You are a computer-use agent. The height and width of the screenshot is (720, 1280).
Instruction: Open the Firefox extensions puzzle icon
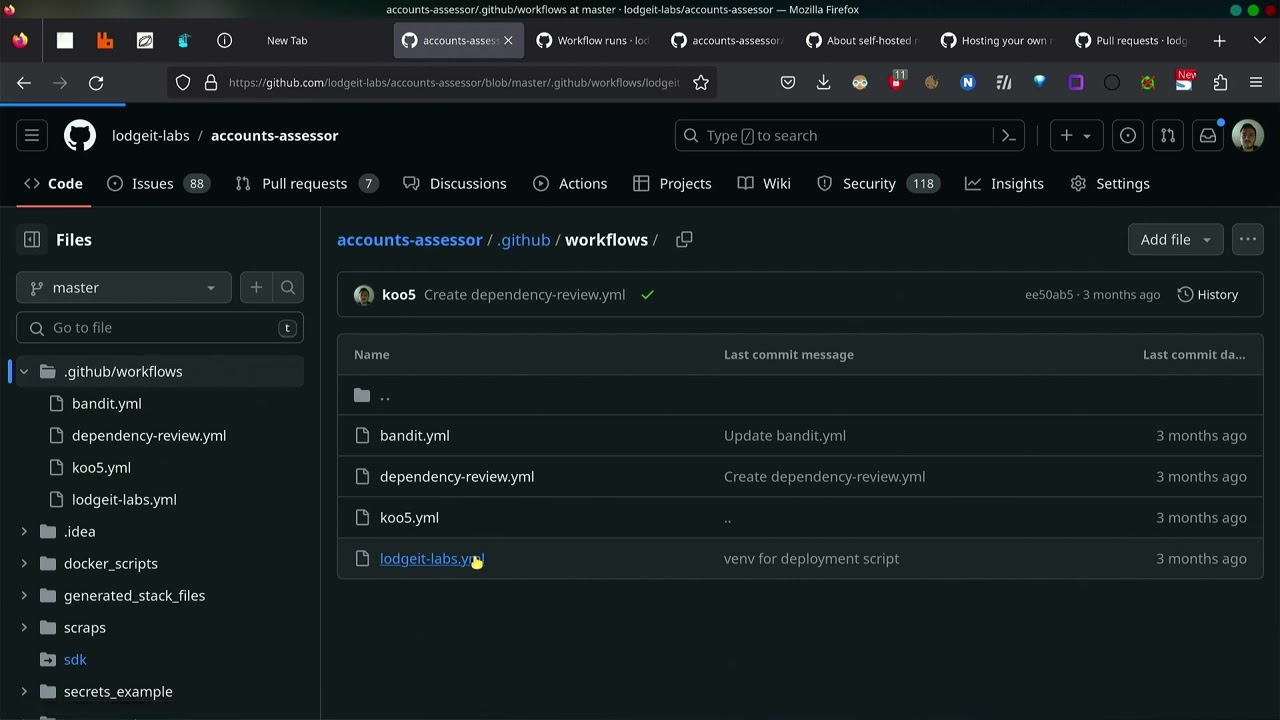[x=1220, y=83]
